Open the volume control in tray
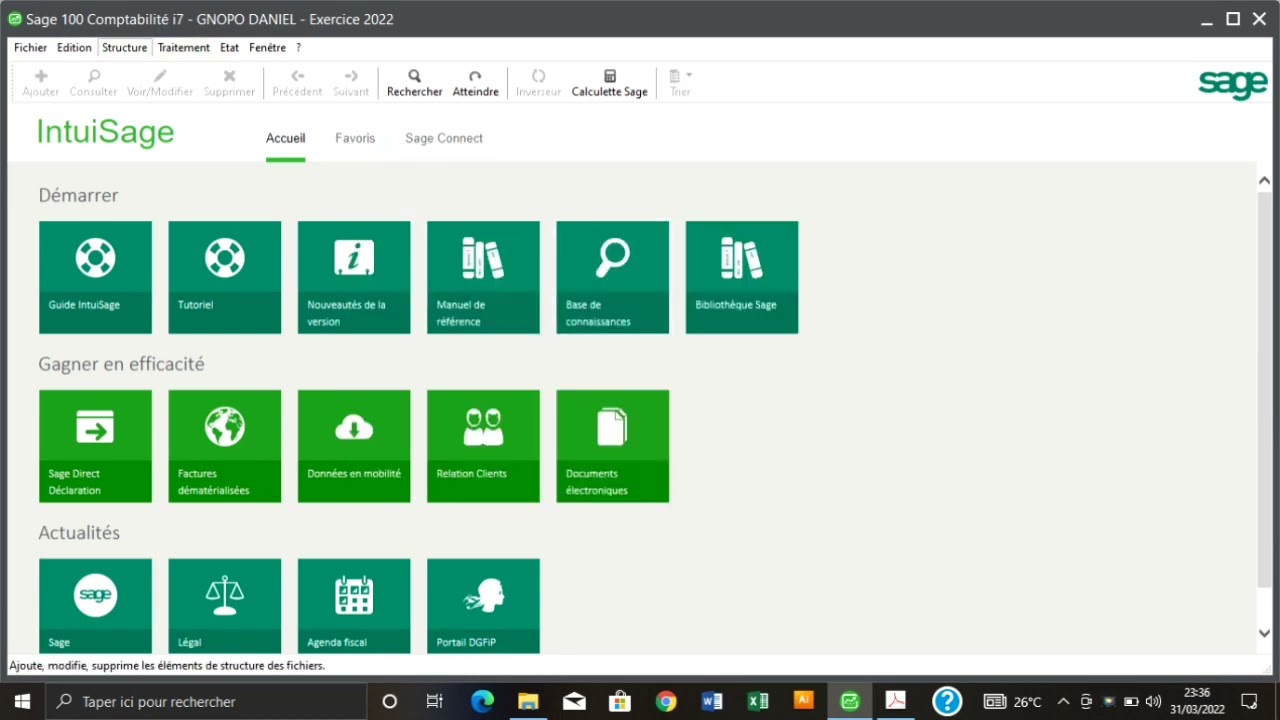This screenshot has width=1280, height=720. (x=1153, y=702)
